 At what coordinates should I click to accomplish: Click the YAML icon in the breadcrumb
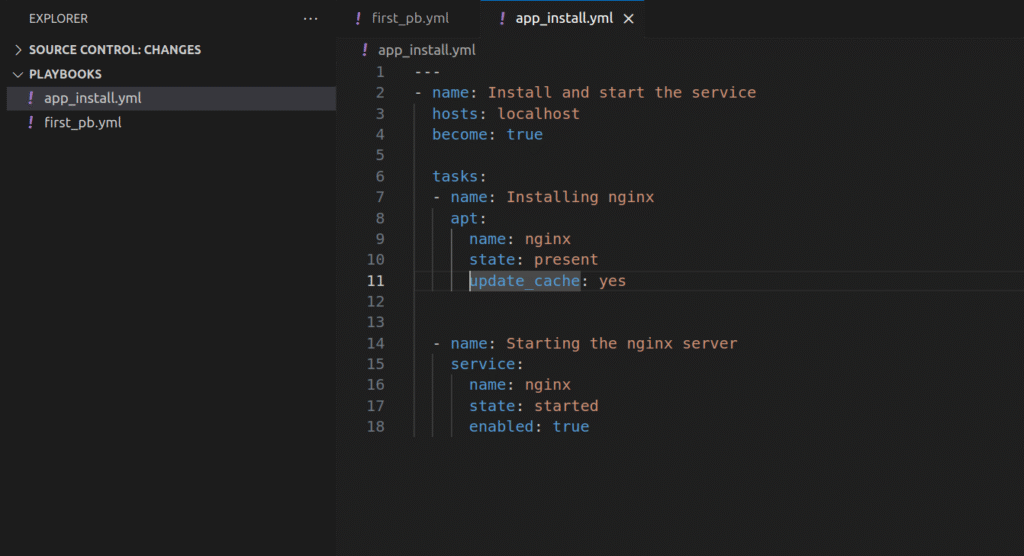click(x=366, y=50)
